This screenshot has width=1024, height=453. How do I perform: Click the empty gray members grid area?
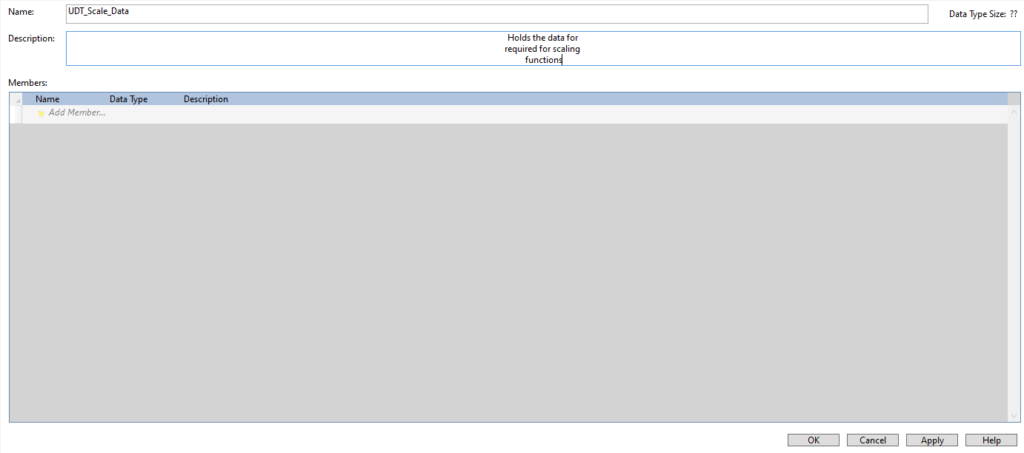pyautogui.click(x=500, y=270)
